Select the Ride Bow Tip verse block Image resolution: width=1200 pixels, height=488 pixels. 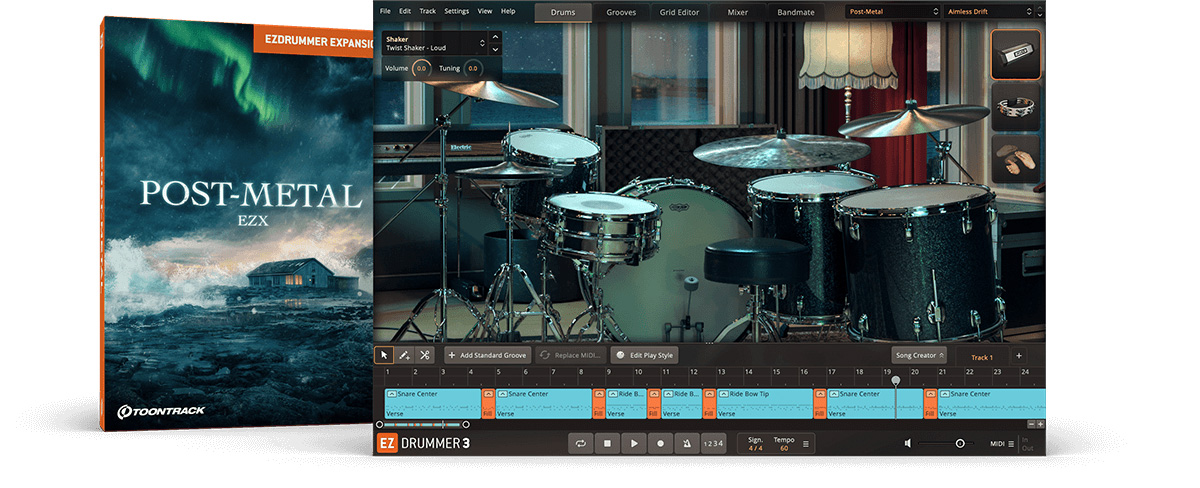click(x=763, y=403)
